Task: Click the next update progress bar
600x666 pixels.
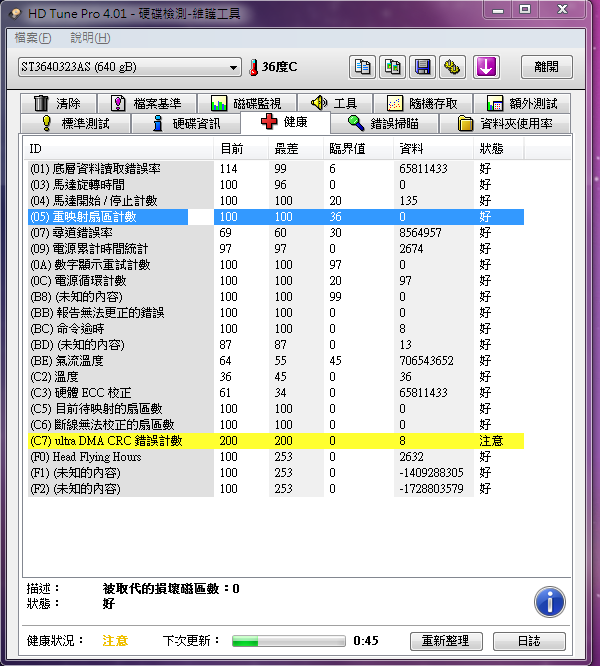Action: [x=289, y=641]
